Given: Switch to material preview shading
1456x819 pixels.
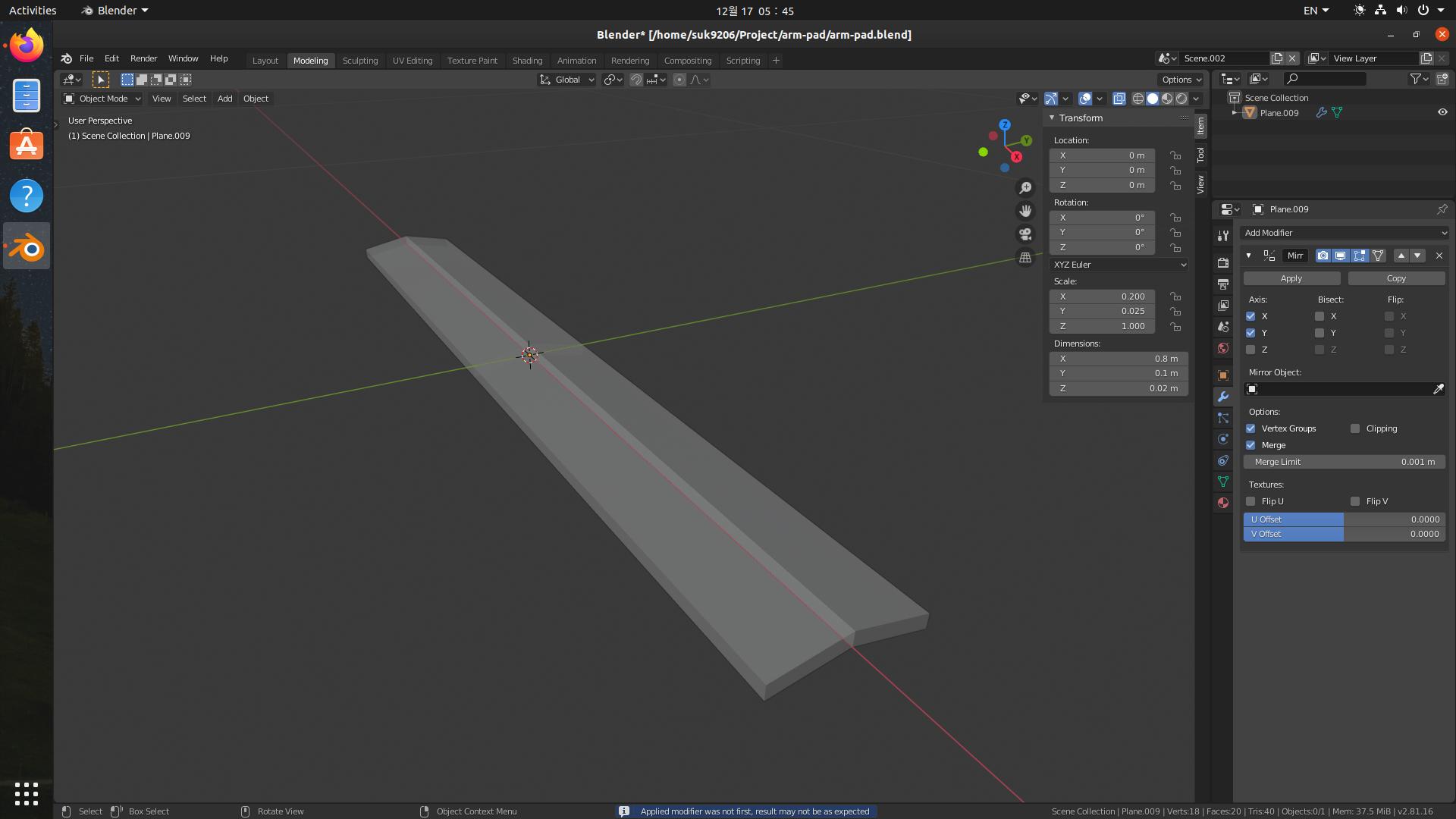Looking at the screenshot, I should coord(1167,99).
